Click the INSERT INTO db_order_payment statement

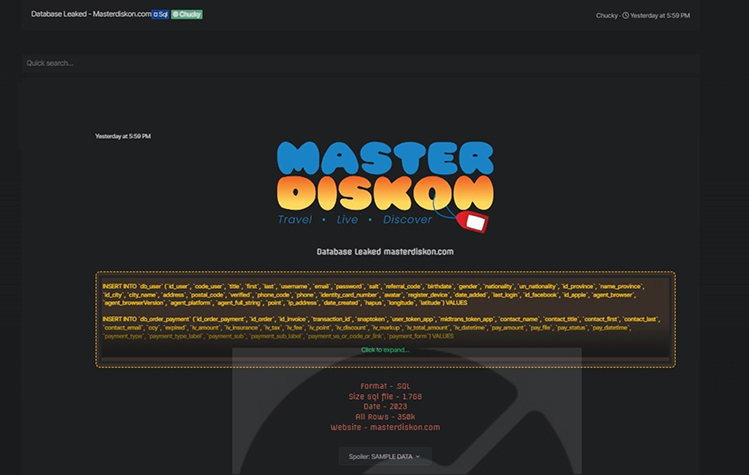381,327
